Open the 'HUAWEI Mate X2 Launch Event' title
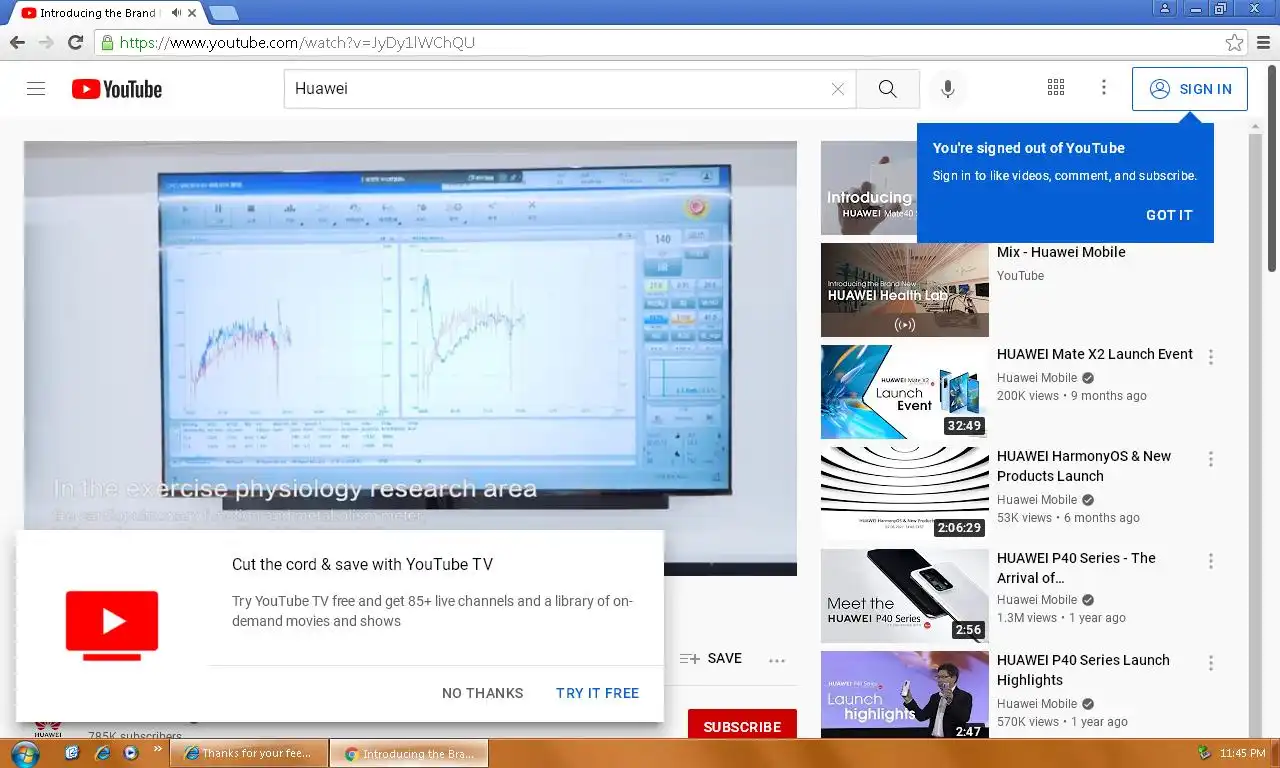The height and width of the screenshot is (768, 1280). click(1095, 354)
